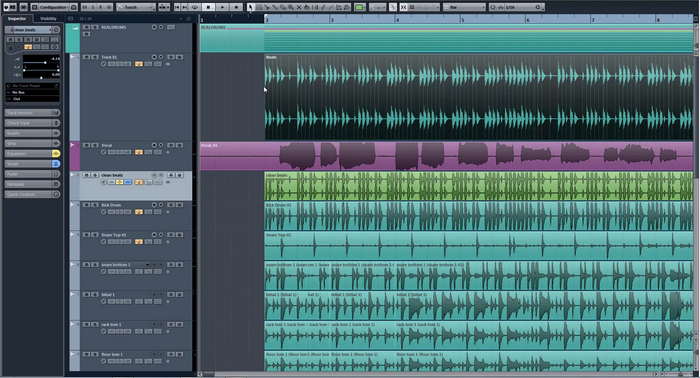The height and width of the screenshot is (378, 700).
Task: Open track list search magnifier
Action: click(x=188, y=19)
